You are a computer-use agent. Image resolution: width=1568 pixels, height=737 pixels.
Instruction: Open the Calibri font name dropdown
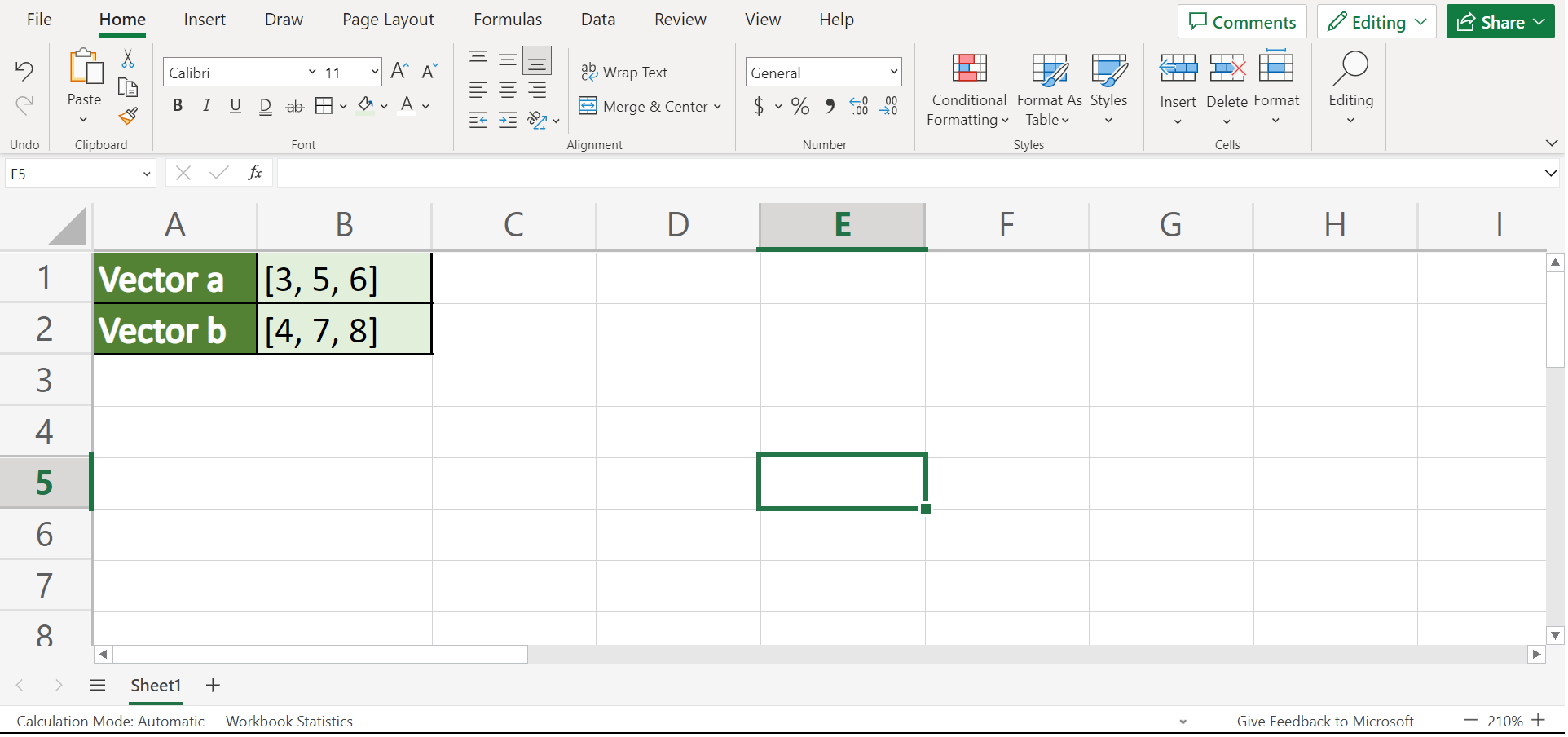[x=311, y=73]
